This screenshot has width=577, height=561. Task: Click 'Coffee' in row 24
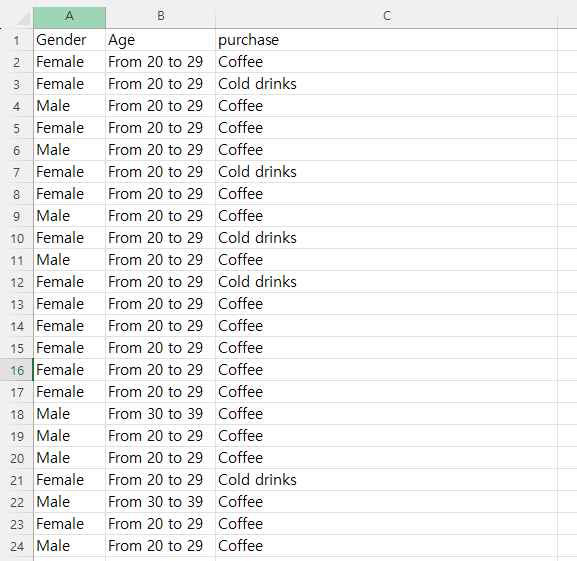click(240, 546)
